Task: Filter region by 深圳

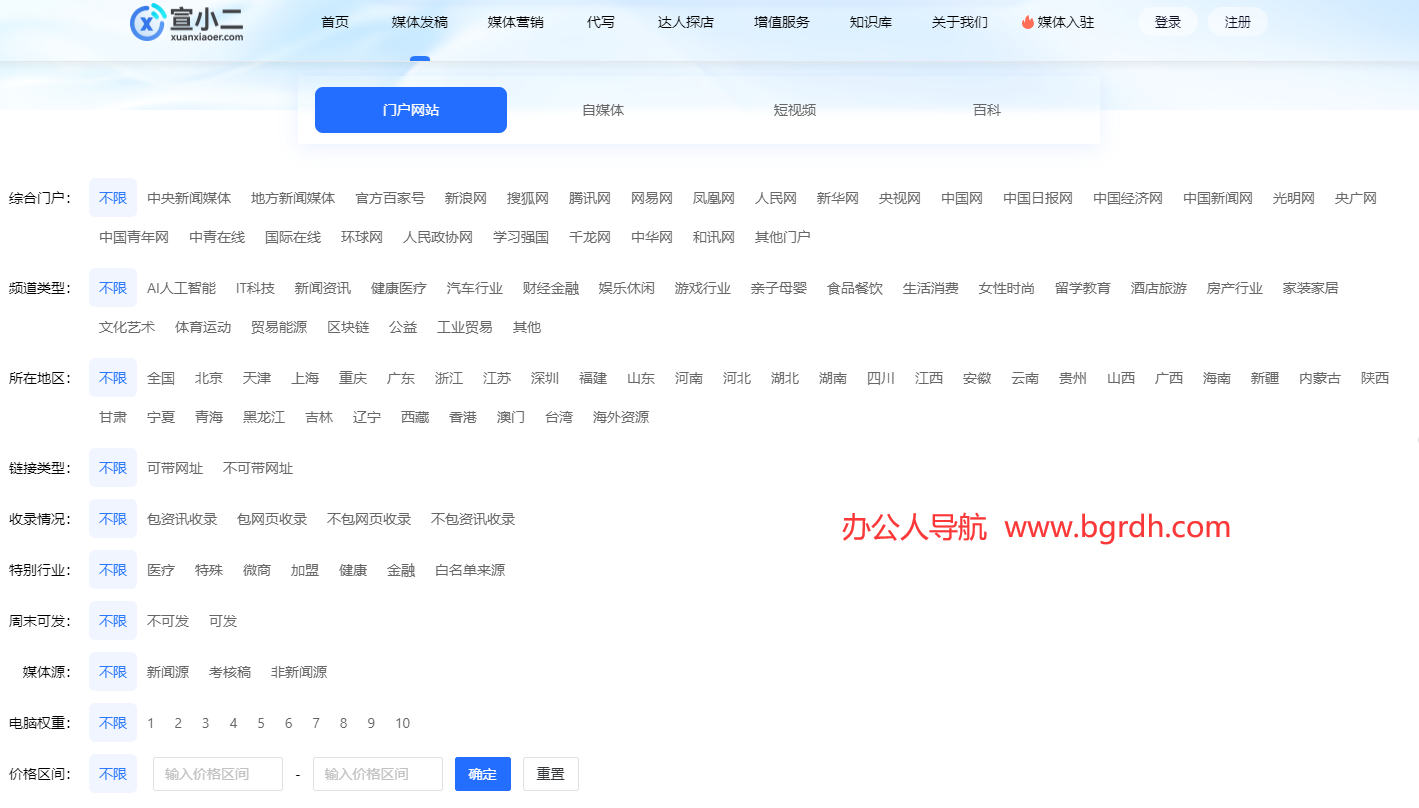Action: 545,378
